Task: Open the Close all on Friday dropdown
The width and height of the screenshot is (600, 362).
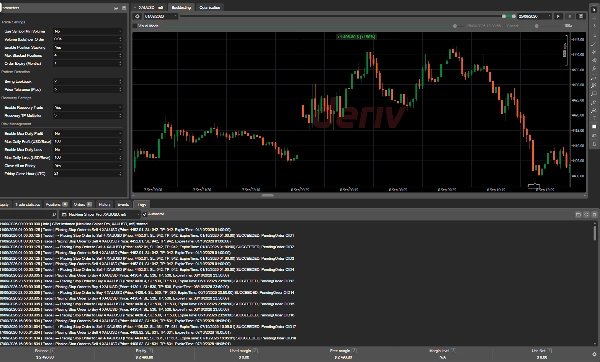Action: [x=88, y=166]
